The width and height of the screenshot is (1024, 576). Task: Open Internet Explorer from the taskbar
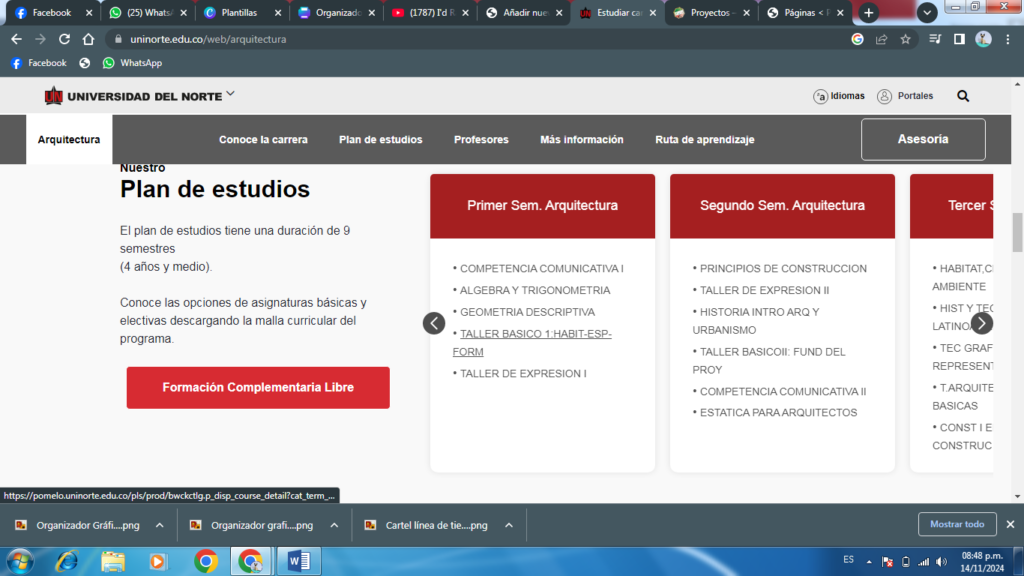coord(67,561)
